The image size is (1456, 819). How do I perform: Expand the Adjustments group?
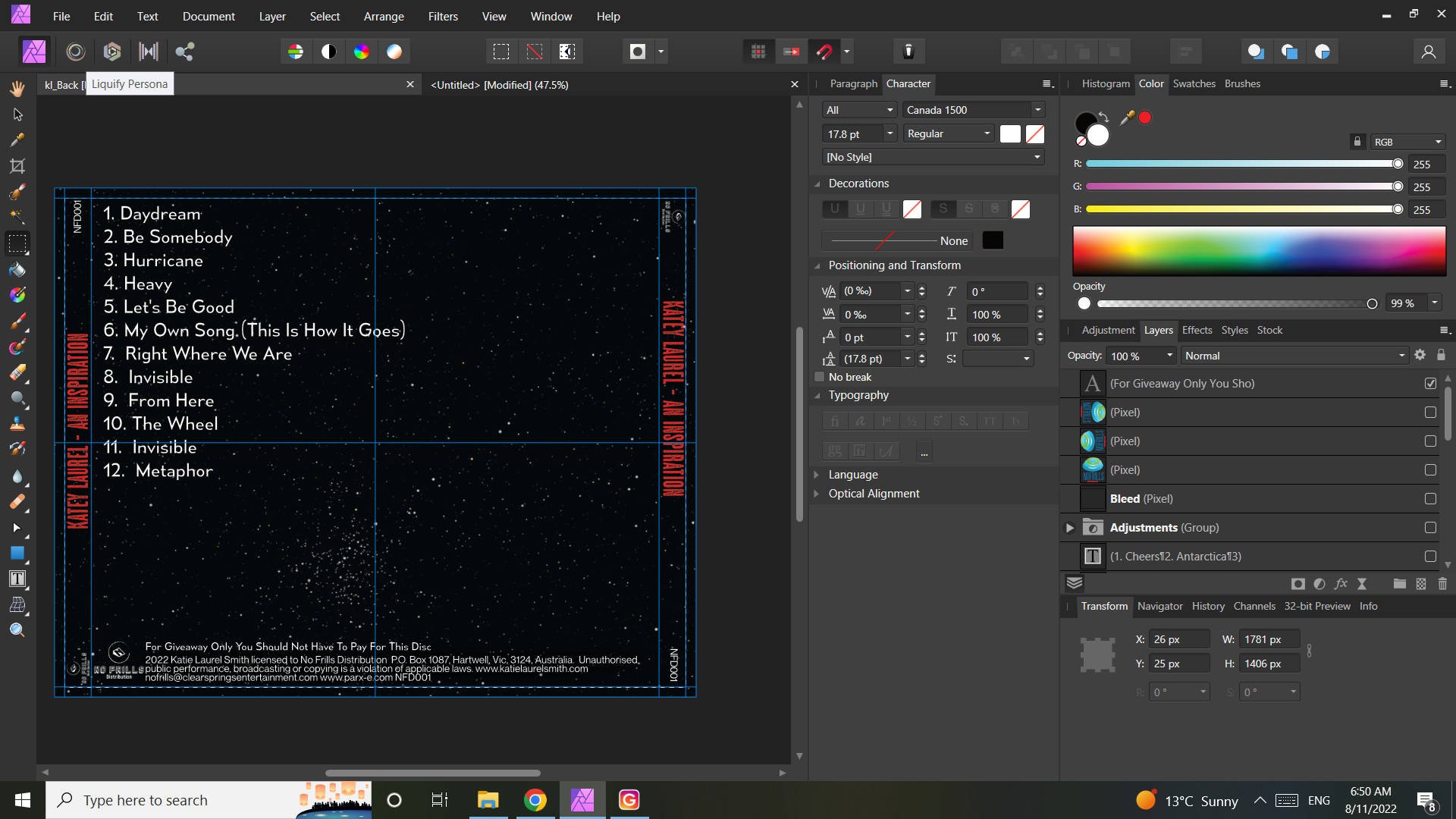click(1070, 528)
